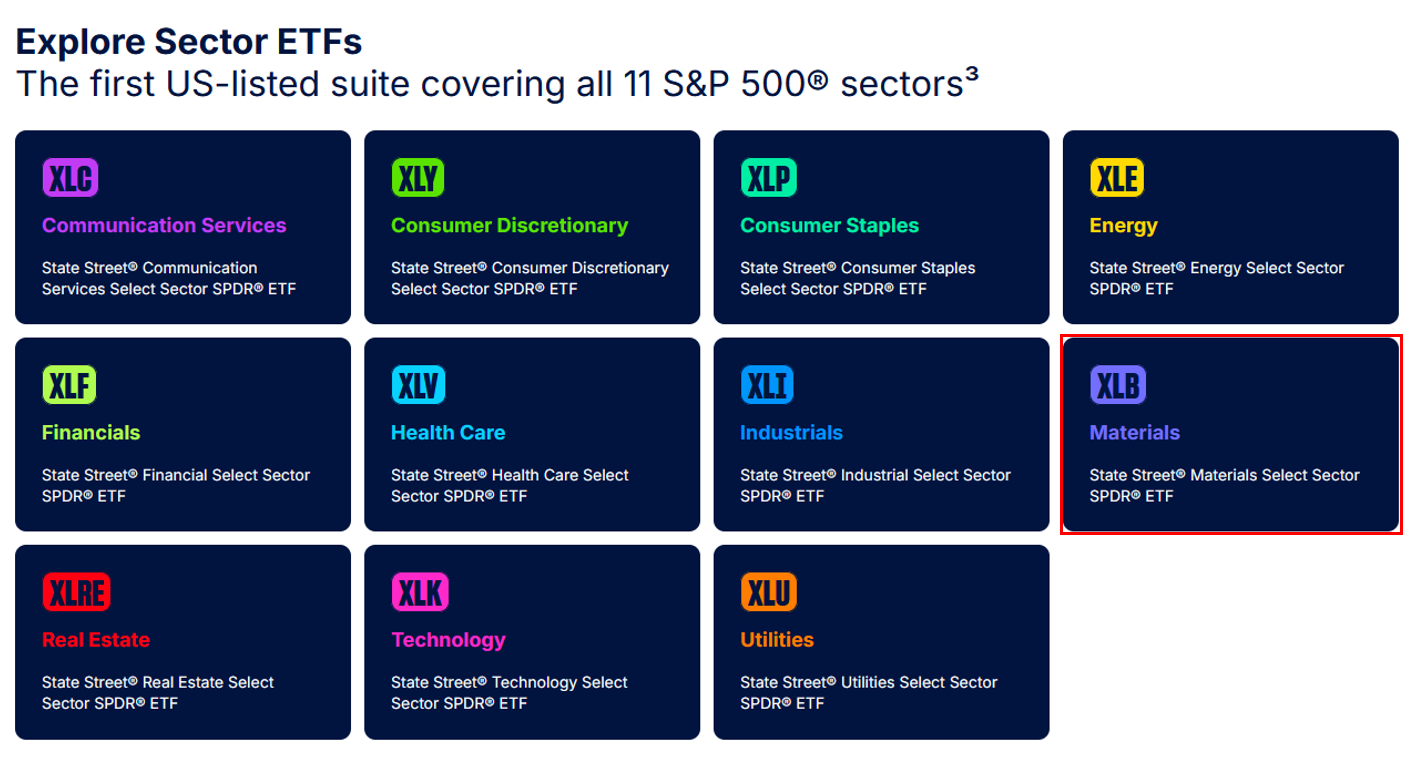This screenshot has height=769, width=1416.
Task: Click State Street Technology Select Sector description
Action: coord(509,692)
